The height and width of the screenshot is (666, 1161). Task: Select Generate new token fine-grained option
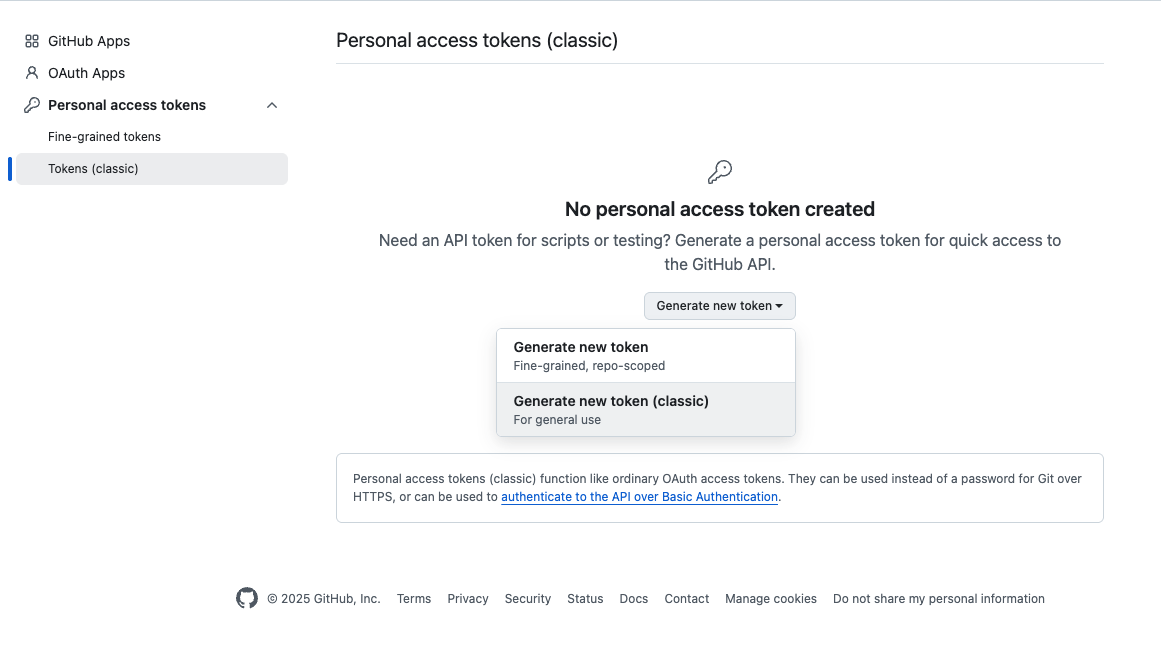click(645, 356)
